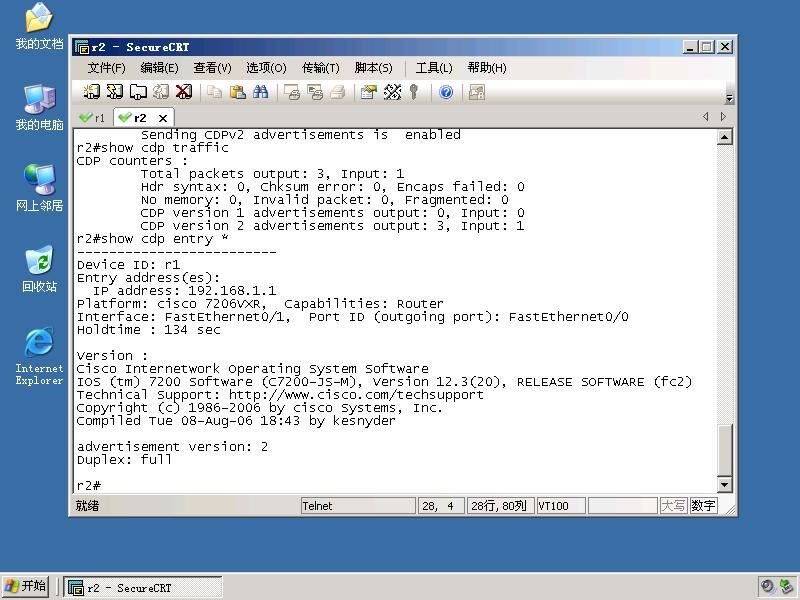Screen dimensions: 800x600
Task: Open the 文件(F) menu
Action: tap(106, 68)
